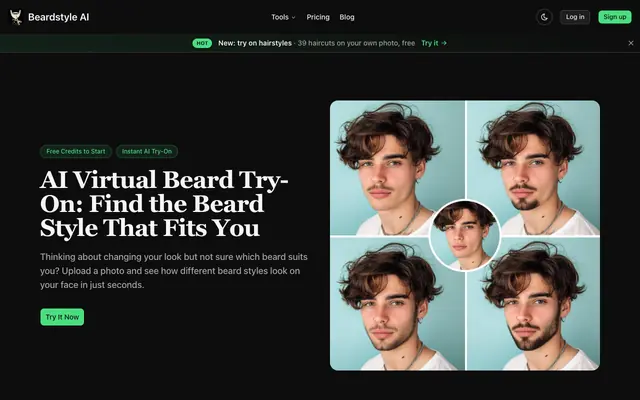Screen dimensions: 640x400
Task: Click the Instant AI Try-On tag
Action: [147, 151]
